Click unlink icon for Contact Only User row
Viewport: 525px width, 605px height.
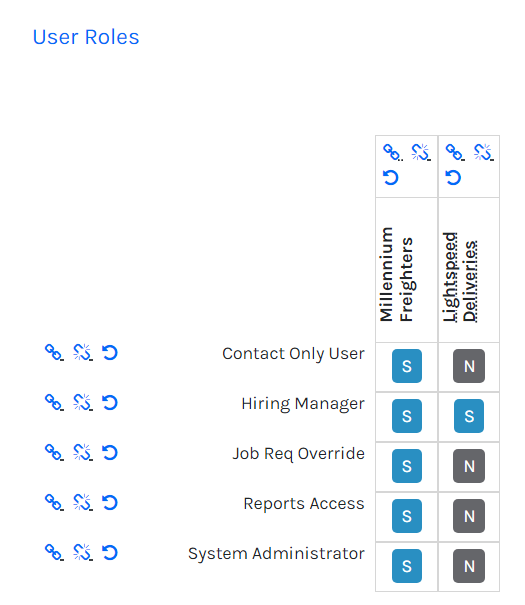coord(83,352)
